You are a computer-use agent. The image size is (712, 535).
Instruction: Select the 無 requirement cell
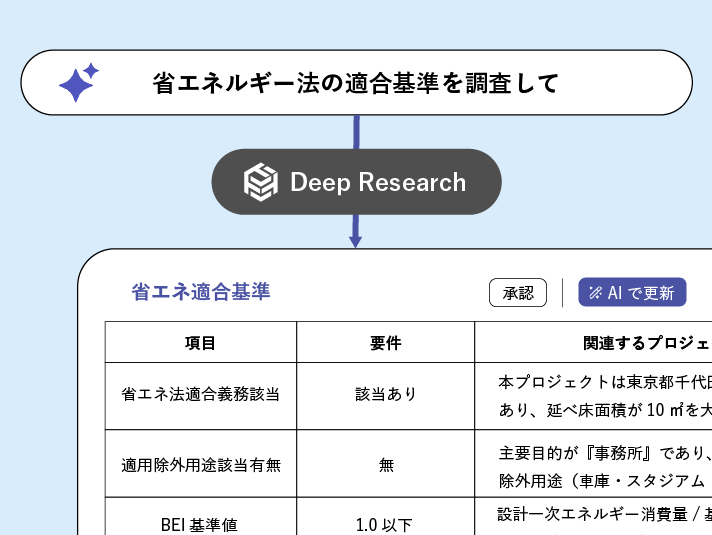coord(385,464)
